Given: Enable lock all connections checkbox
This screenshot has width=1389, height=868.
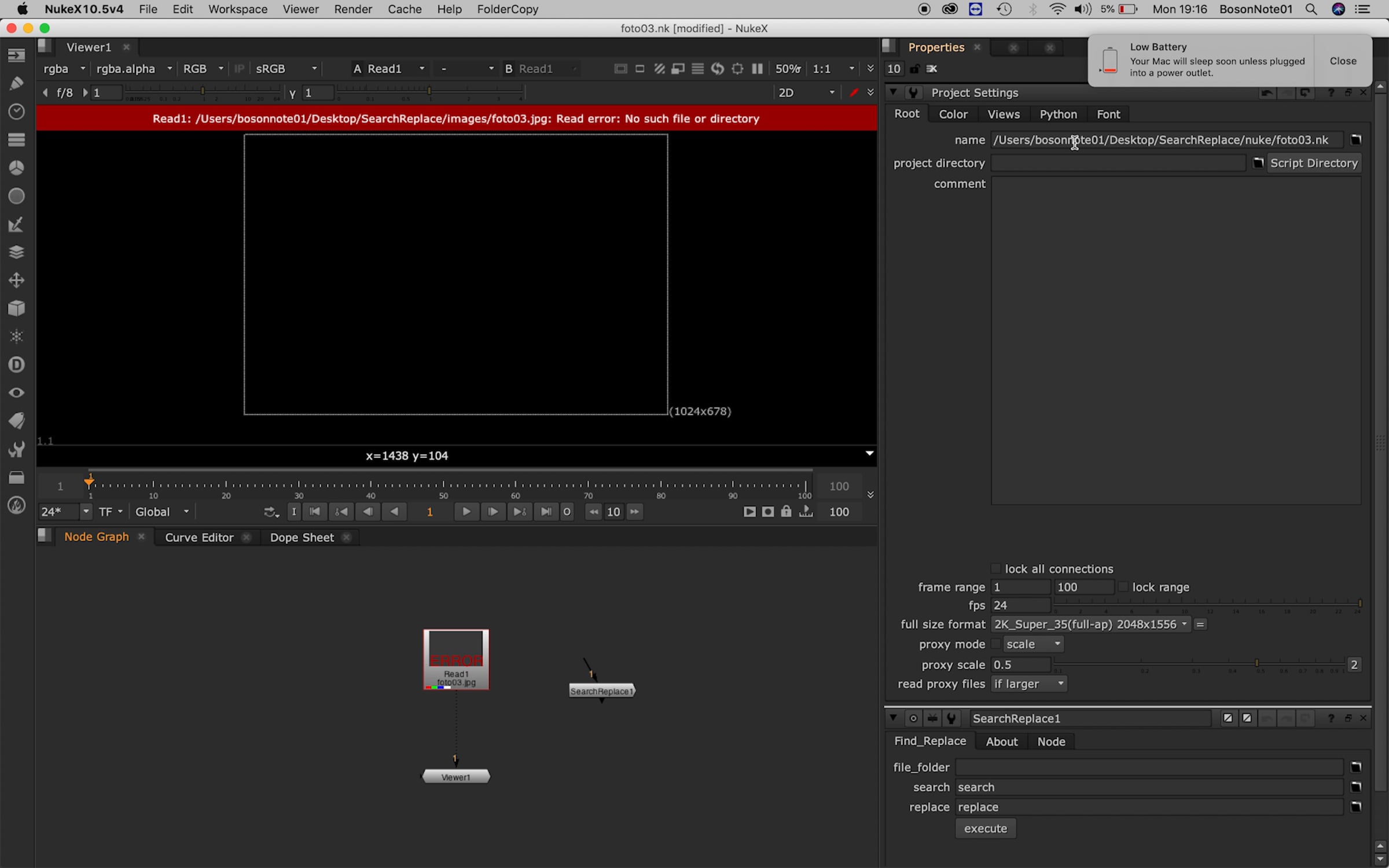Looking at the screenshot, I should pyautogui.click(x=995, y=568).
